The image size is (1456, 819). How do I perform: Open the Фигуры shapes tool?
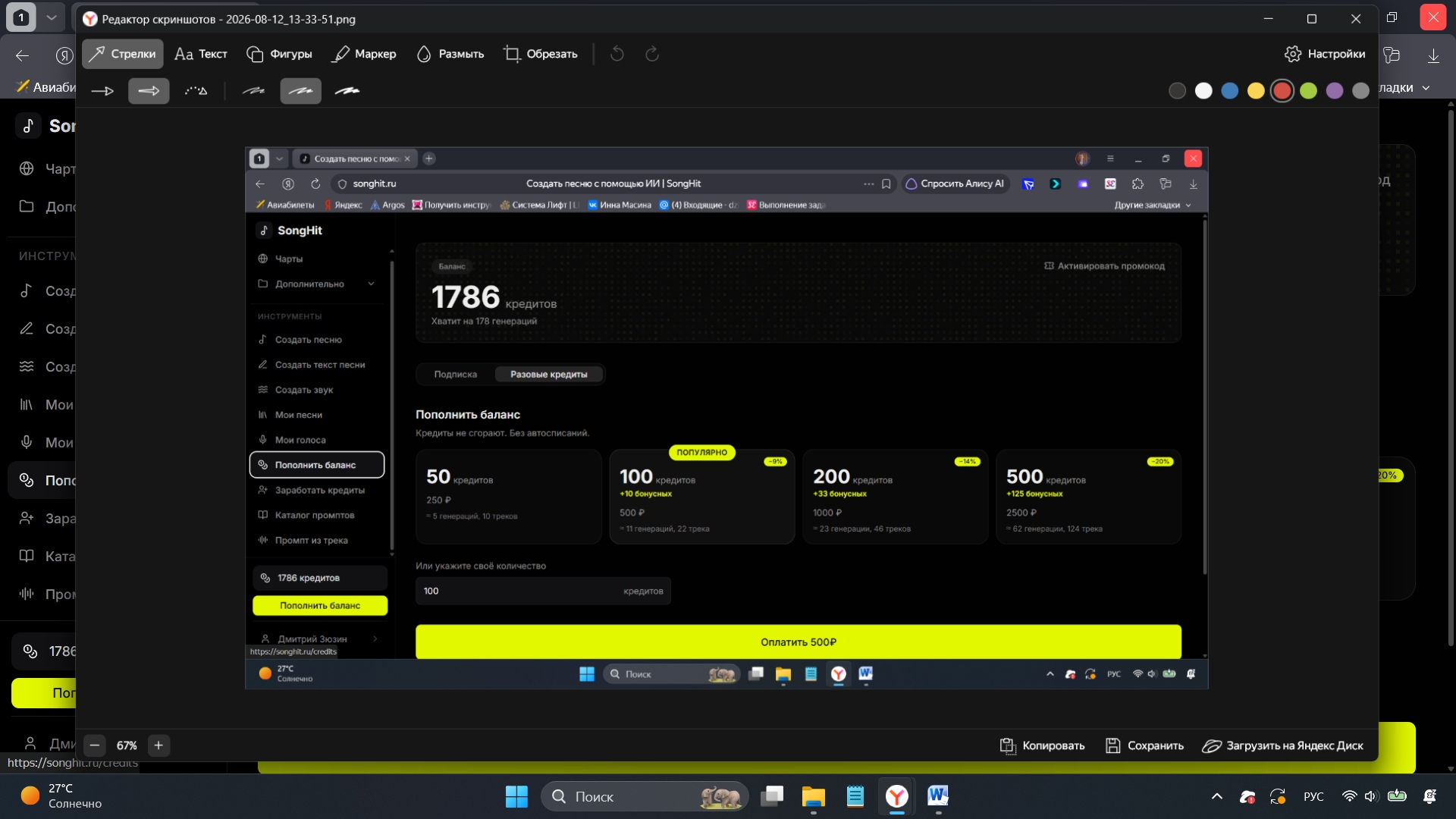279,54
